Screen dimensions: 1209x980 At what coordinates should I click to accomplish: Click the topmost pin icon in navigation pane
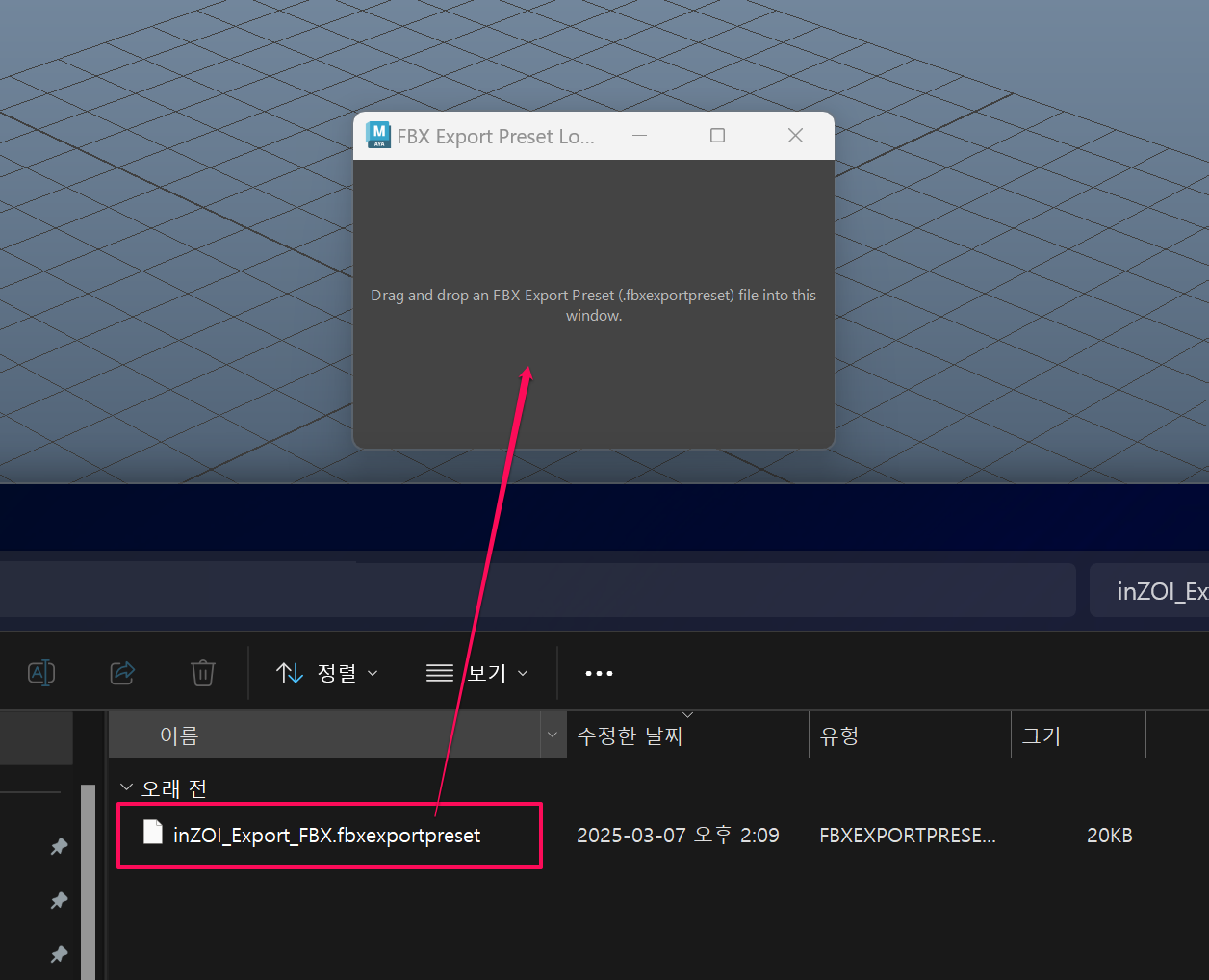(59, 846)
